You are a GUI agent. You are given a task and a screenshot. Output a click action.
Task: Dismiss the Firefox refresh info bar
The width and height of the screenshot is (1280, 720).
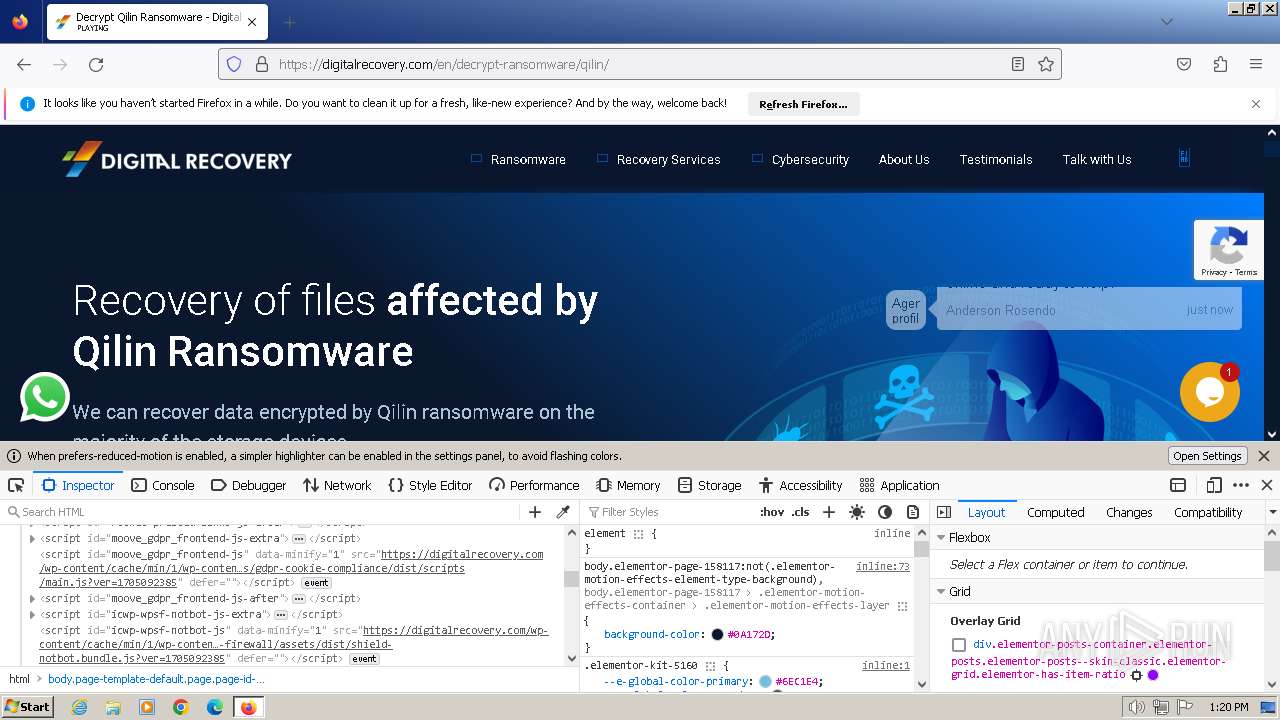click(x=1256, y=104)
